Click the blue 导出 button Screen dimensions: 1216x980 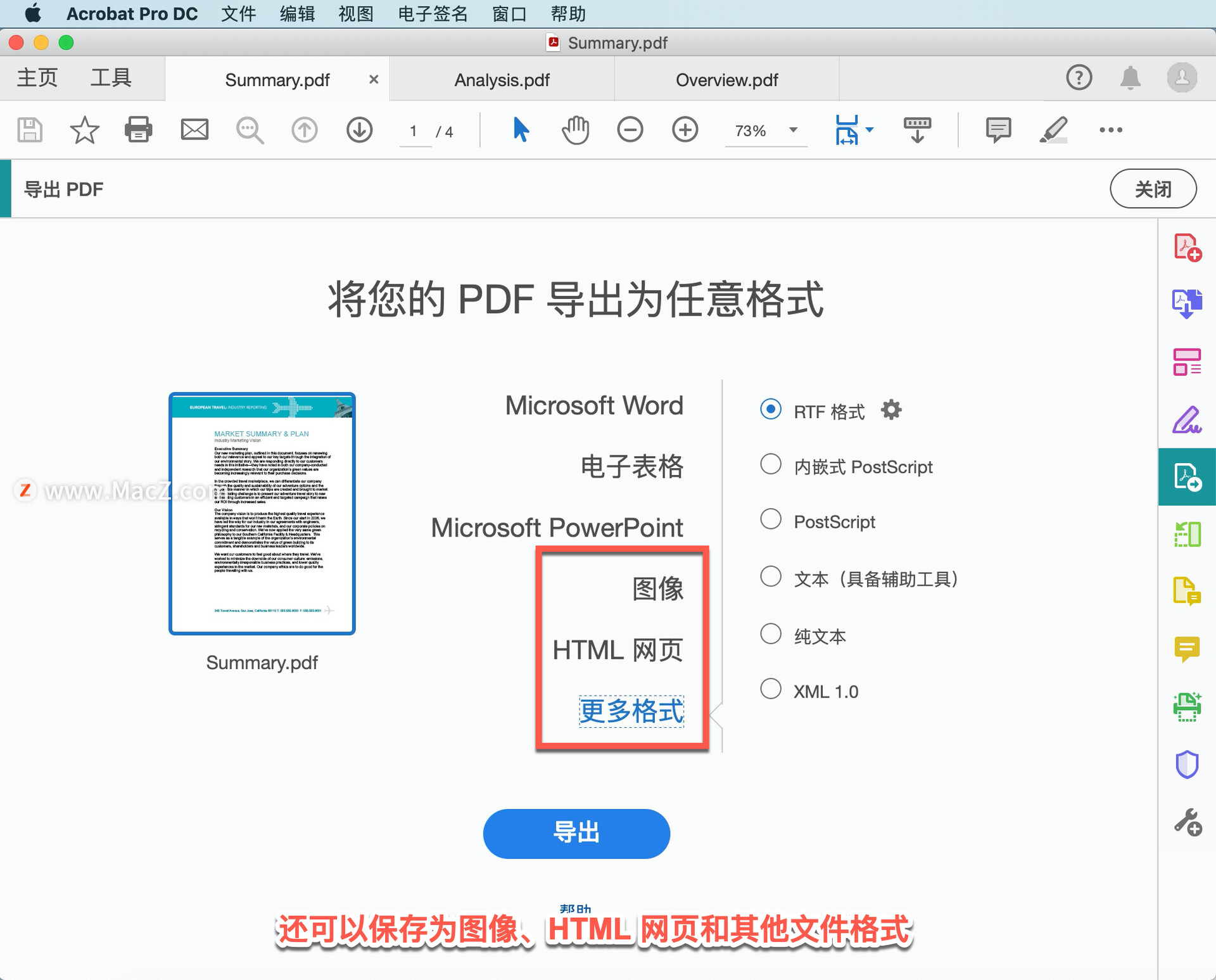(576, 833)
